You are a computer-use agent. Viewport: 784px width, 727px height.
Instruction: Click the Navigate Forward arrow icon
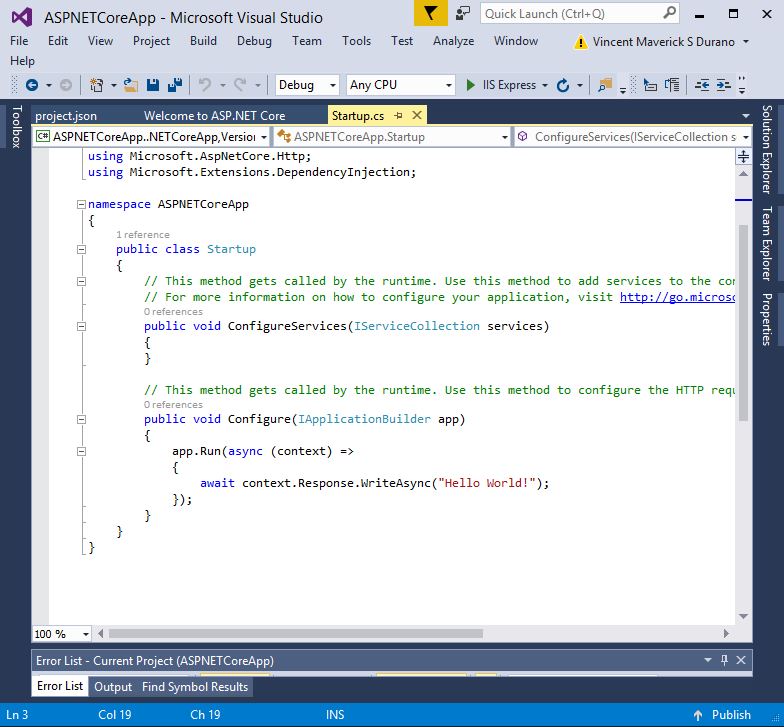click(x=66, y=85)
